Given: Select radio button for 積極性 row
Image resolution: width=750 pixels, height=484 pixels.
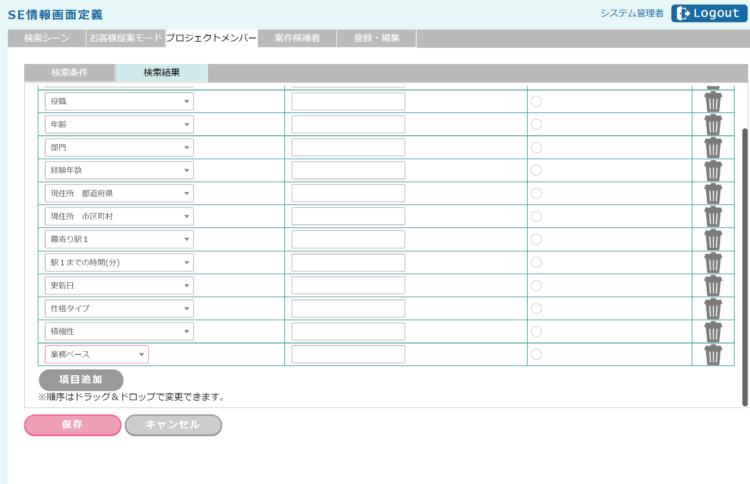Looking at the screenshot, I should pyautogui.click(x=536, y=331).
